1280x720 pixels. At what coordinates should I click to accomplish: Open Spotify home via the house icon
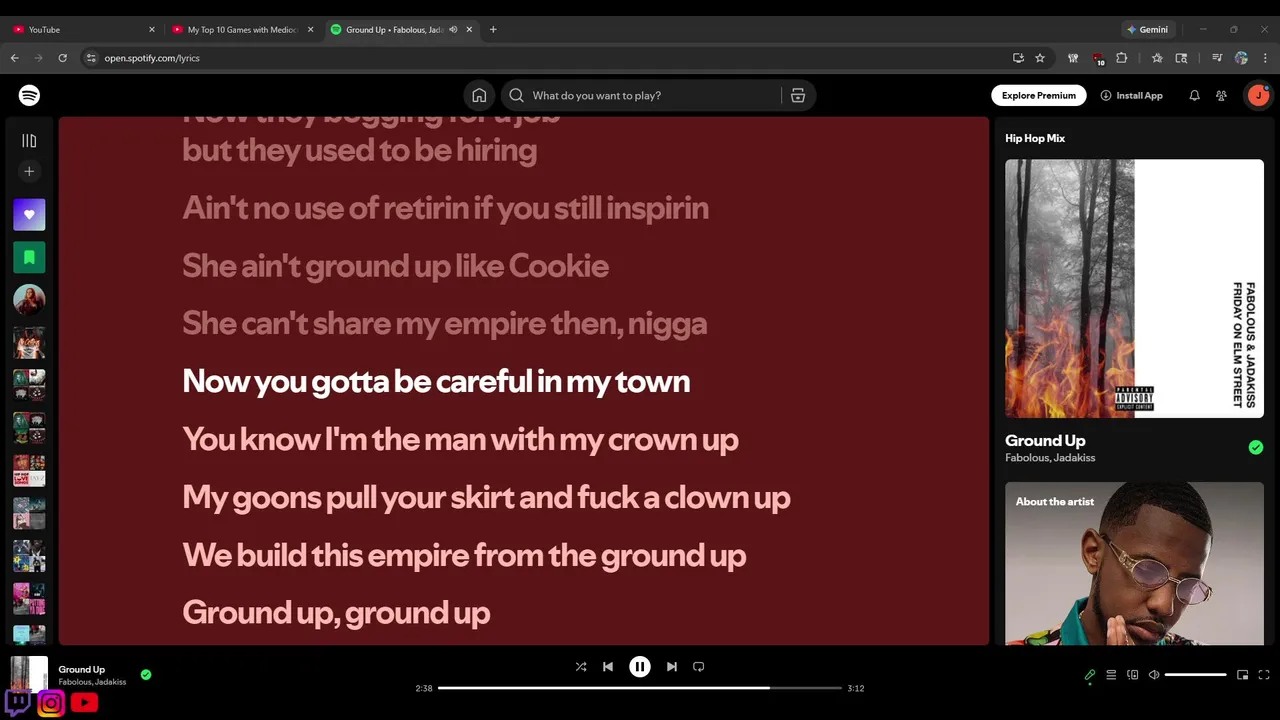[x=479, y=96]
